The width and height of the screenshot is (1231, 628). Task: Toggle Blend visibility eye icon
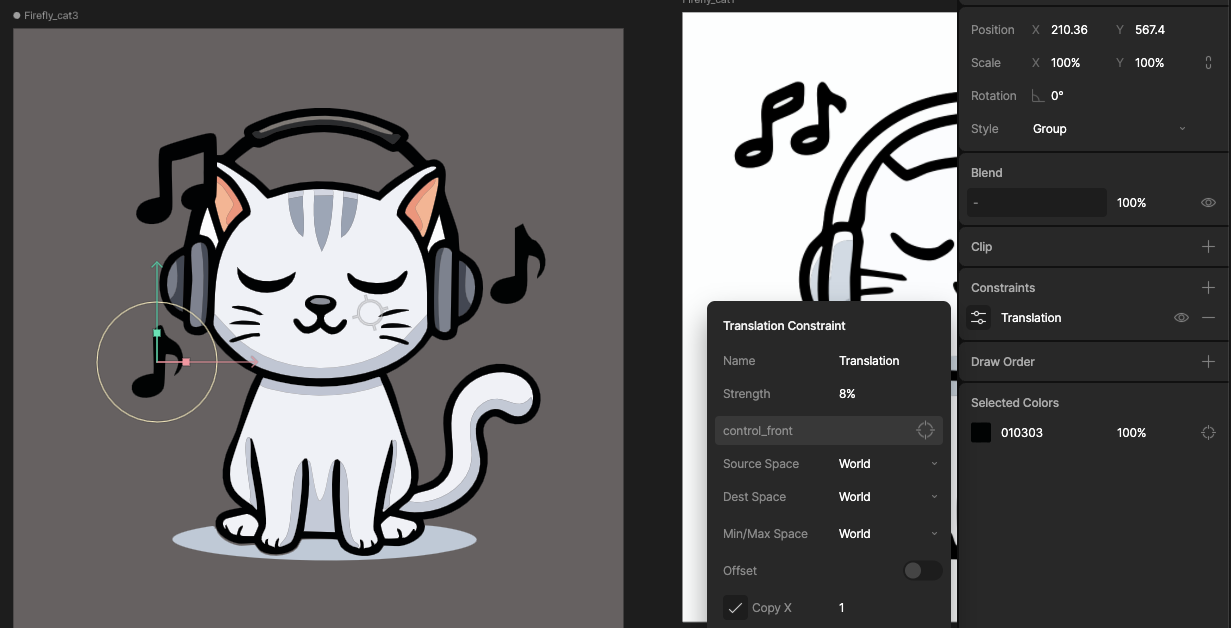(1208, 203)
